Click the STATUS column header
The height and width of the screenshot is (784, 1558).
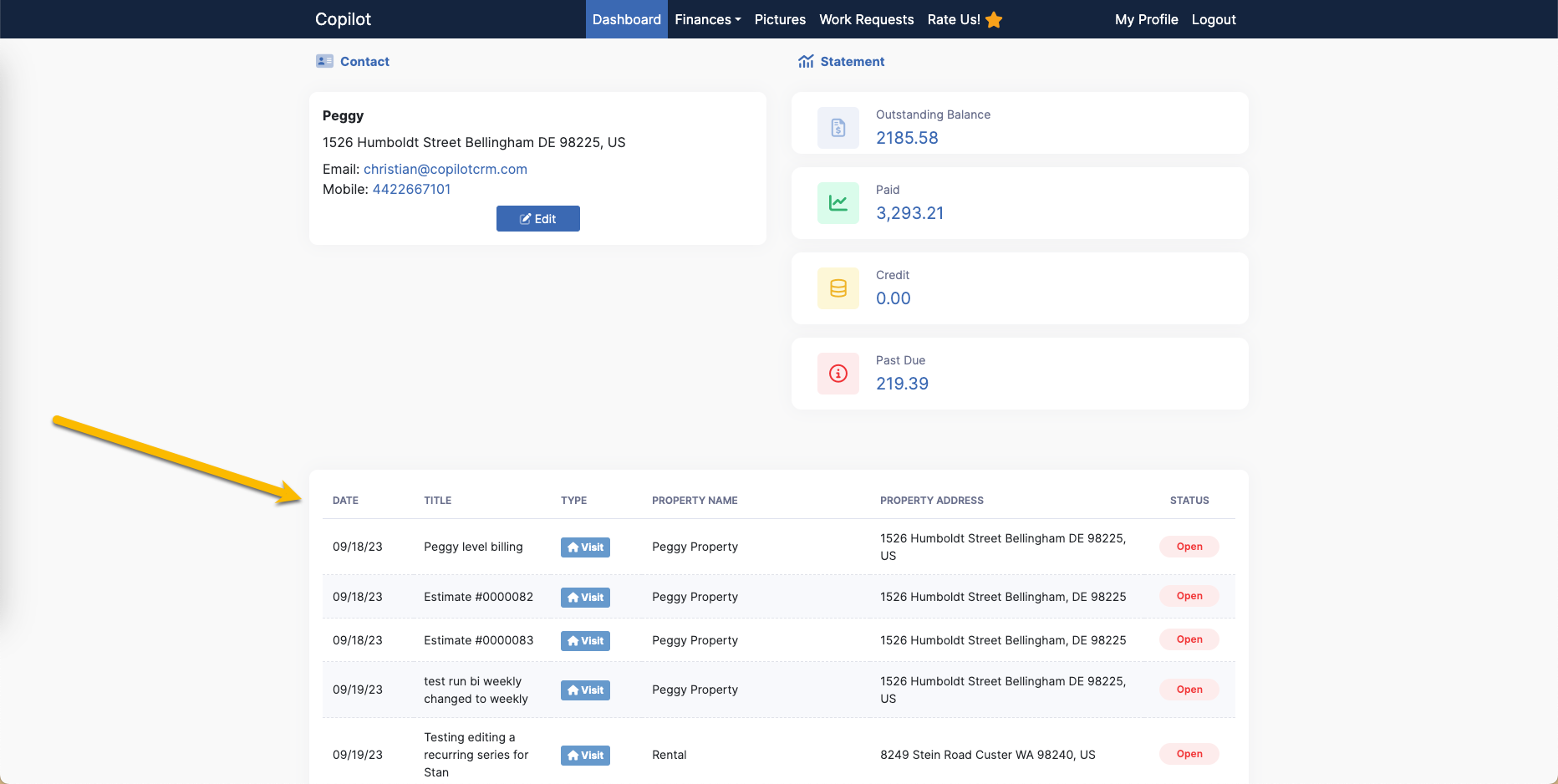pos(1189,501)
